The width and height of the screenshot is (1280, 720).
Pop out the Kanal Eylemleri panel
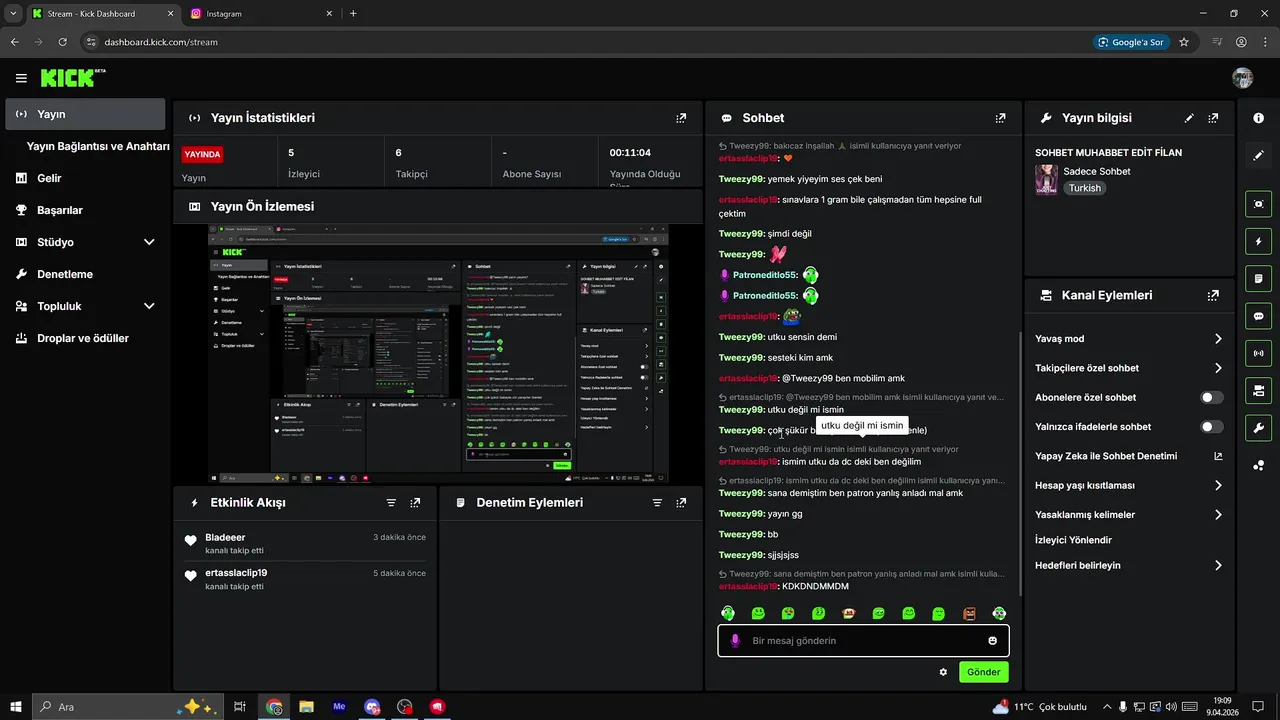[x=1213, y=296]
